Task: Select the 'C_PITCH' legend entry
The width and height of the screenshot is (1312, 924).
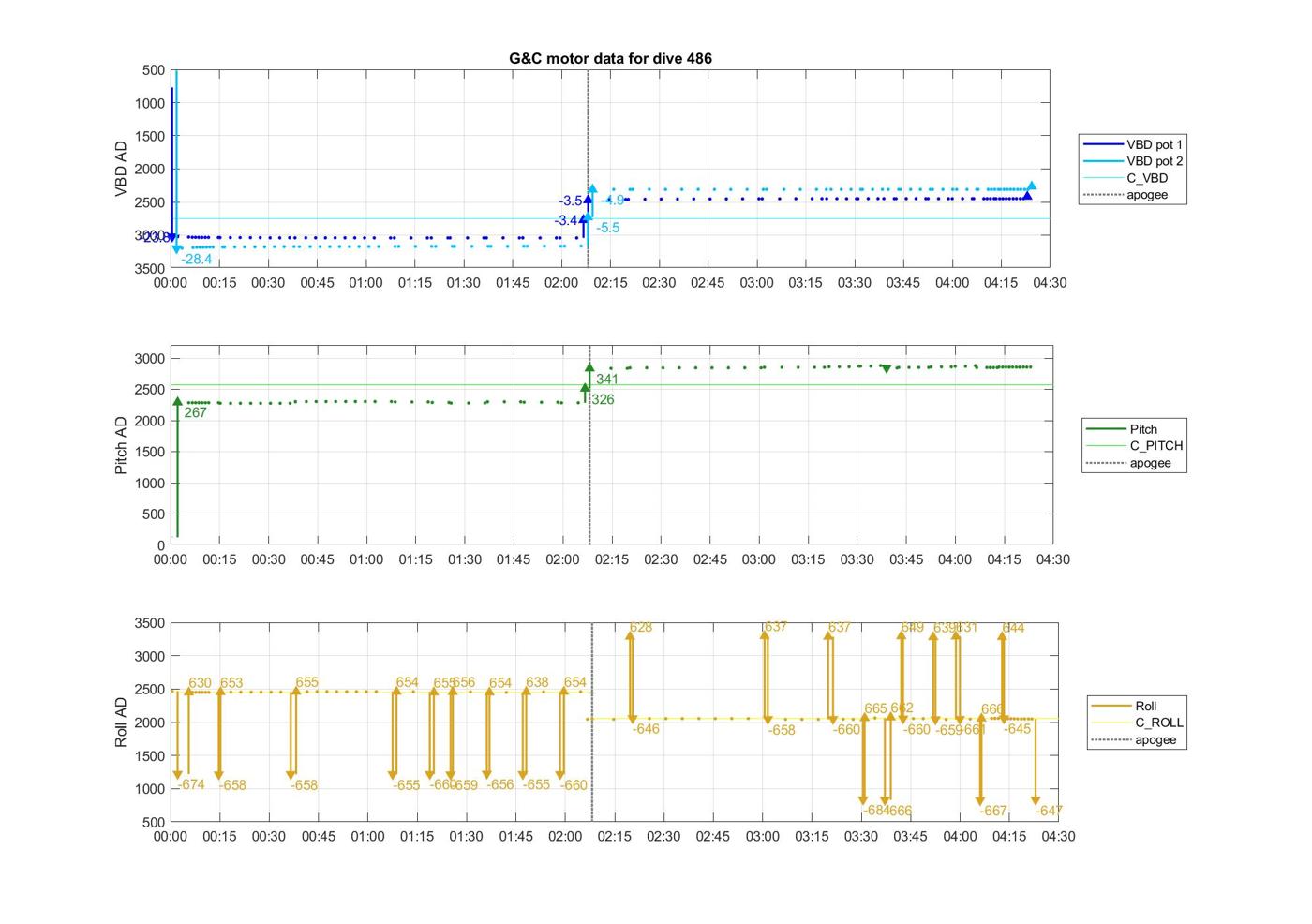Action: (1134, 446)
